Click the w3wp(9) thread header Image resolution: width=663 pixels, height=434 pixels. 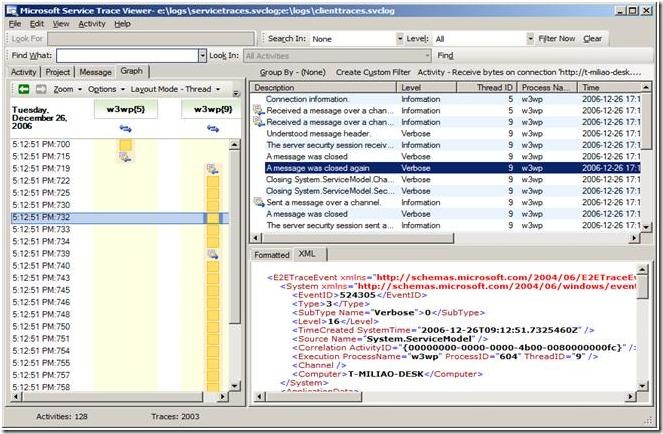[x=213, y=110]
